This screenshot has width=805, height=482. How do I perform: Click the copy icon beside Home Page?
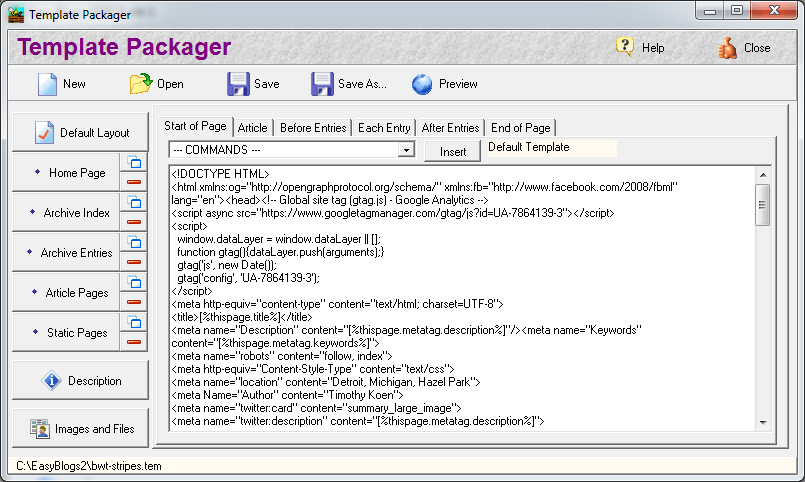tap(134, 163)
